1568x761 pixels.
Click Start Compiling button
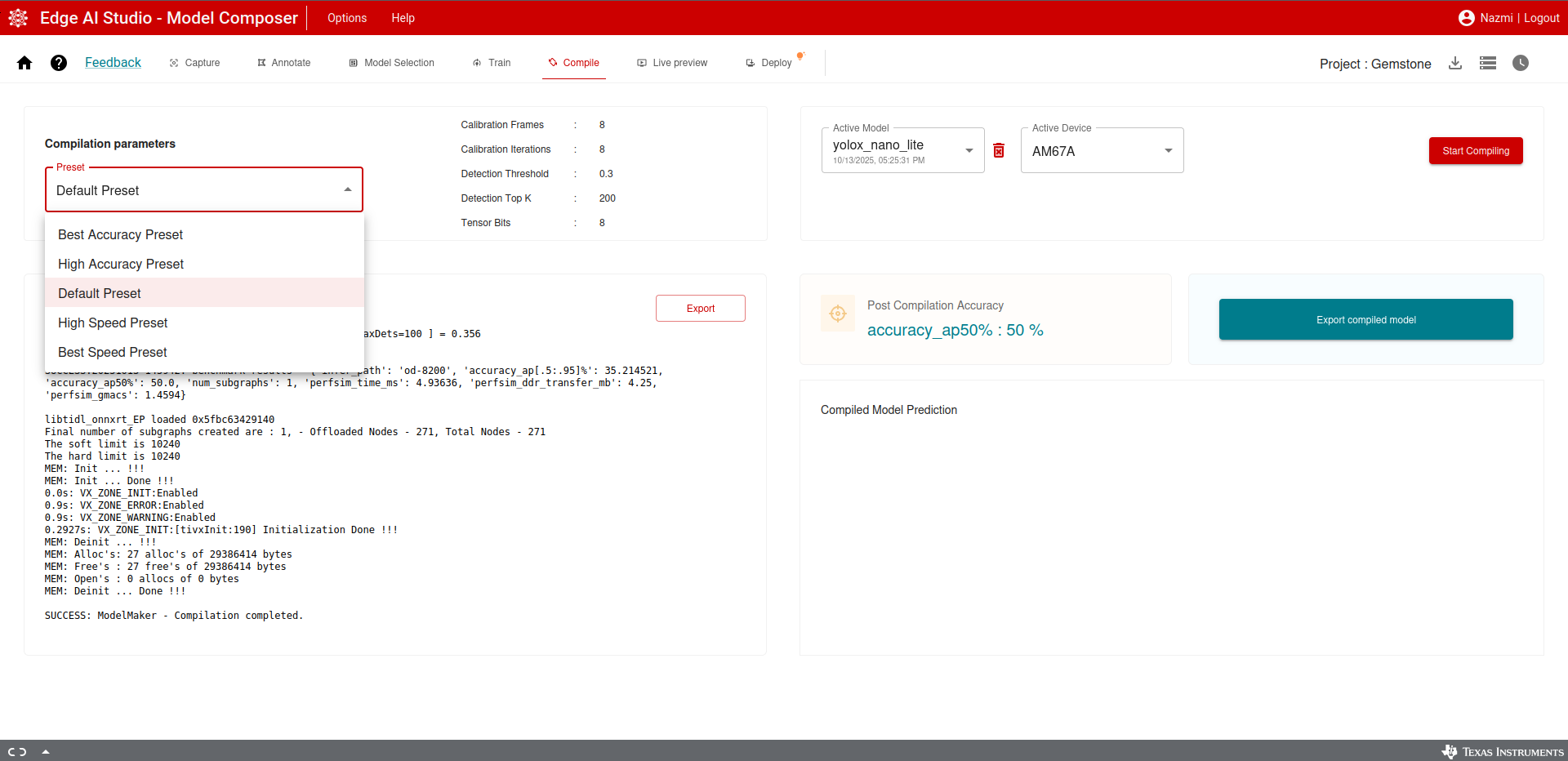[x=1476, y=151]
